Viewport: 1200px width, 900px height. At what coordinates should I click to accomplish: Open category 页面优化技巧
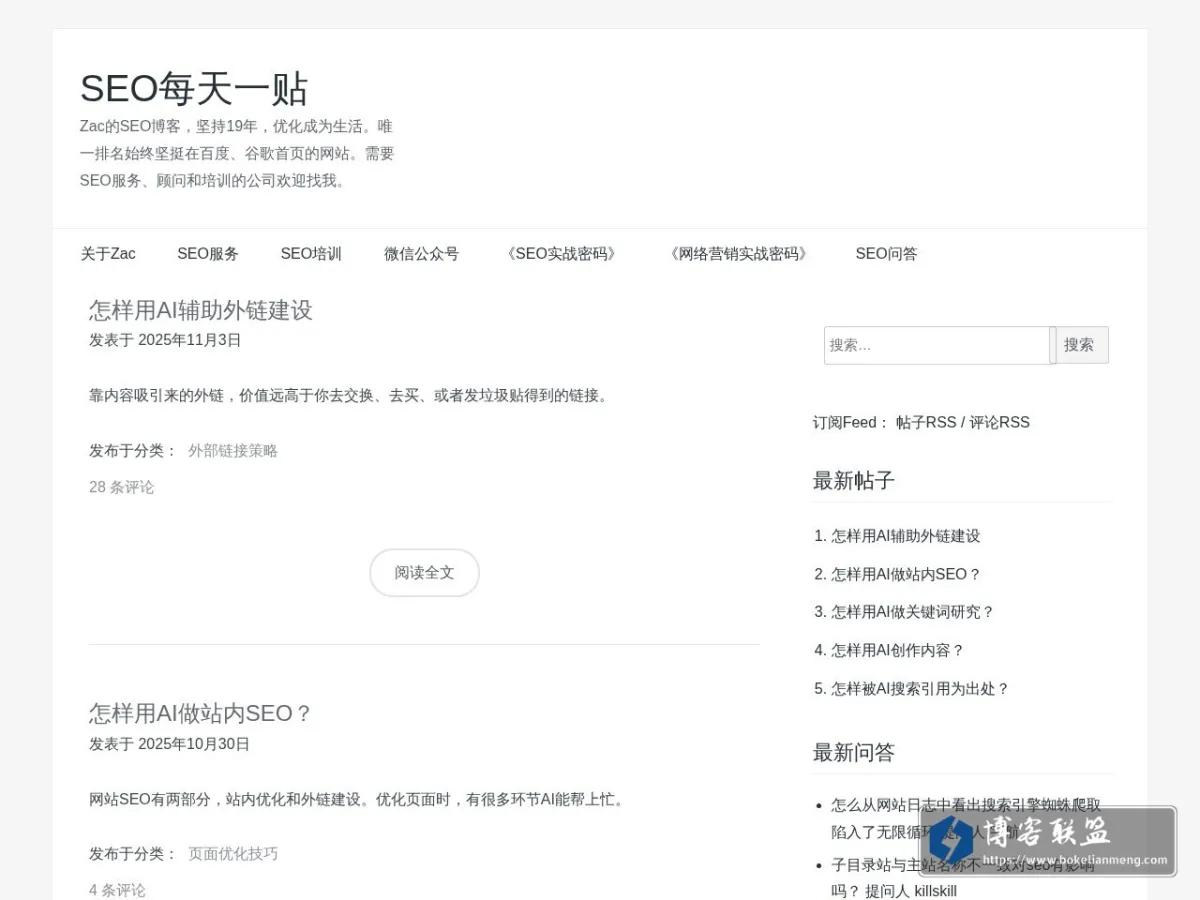click(233, 854)
